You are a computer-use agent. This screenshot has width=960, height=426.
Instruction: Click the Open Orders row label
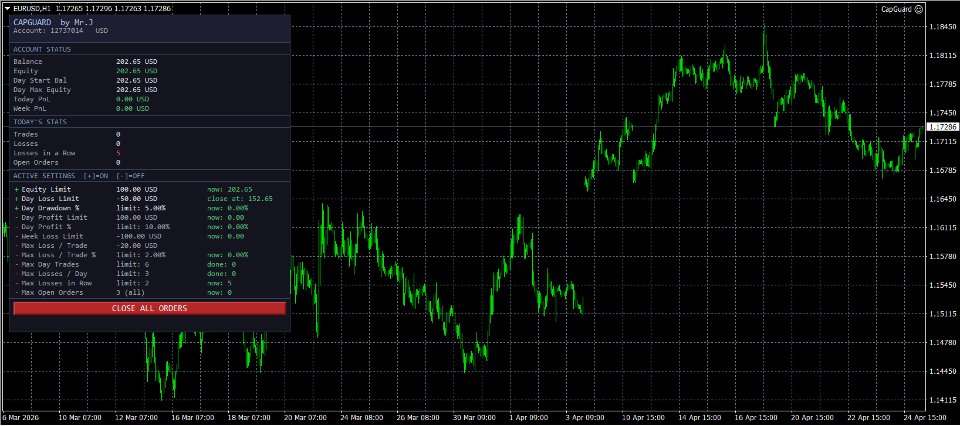click(x=36, y=162)
